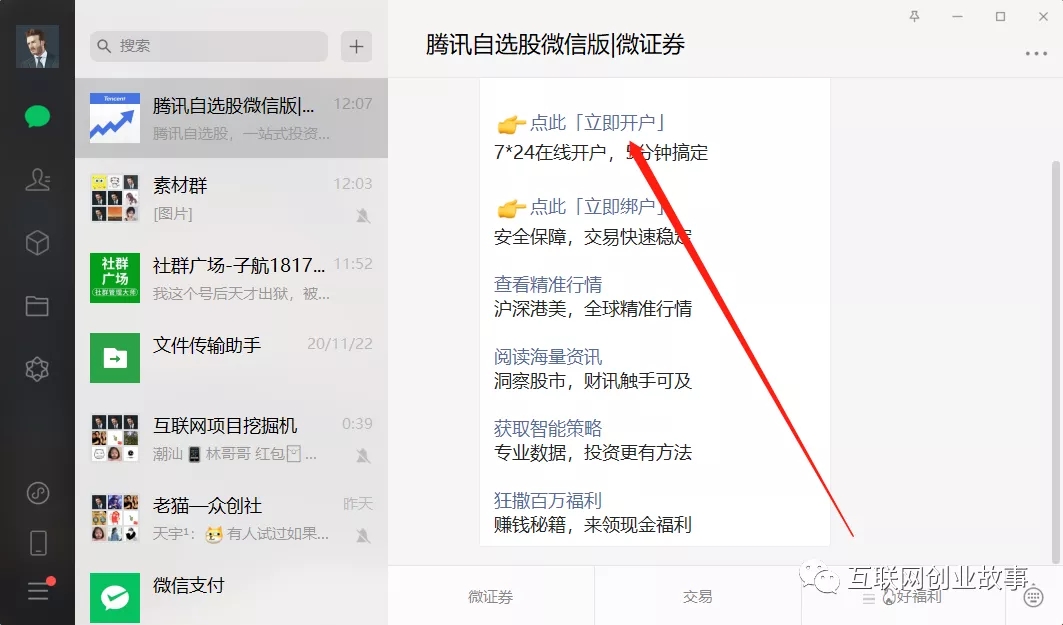Open the Contacts icon in sidebar
1063x625 pixels.
pos(37,180)
